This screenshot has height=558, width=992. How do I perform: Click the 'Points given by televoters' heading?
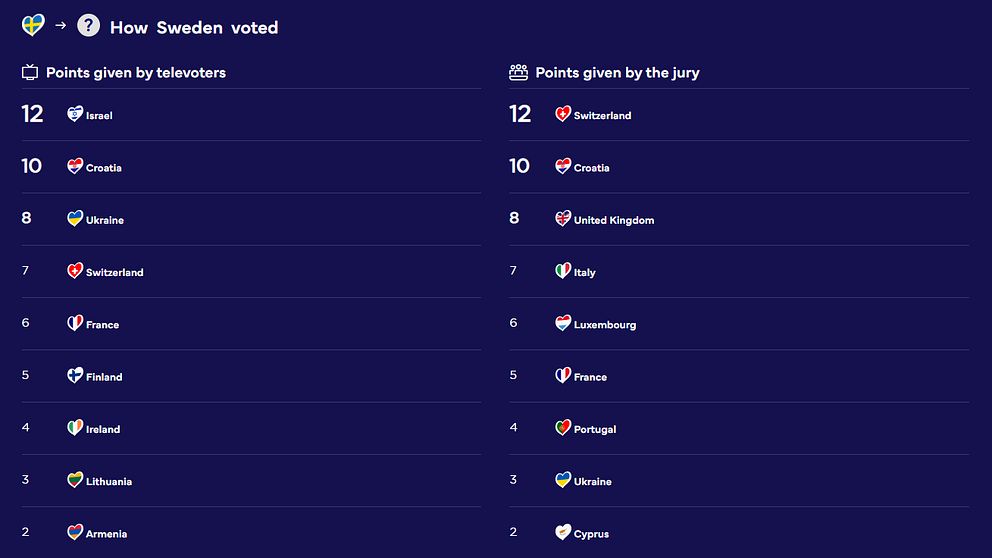(x=136, y=73)
